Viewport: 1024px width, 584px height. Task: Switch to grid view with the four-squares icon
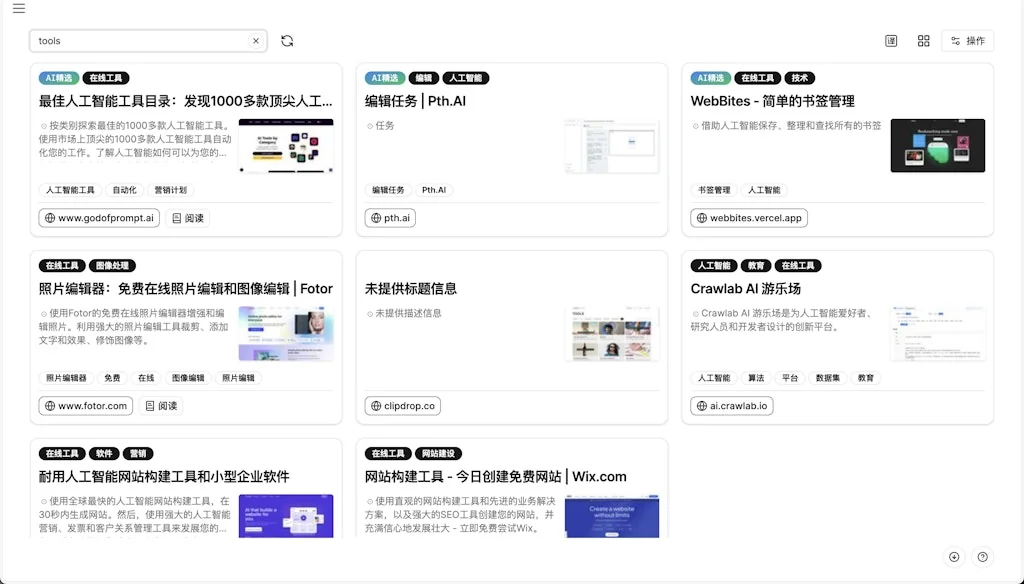[x=923, y=40]
